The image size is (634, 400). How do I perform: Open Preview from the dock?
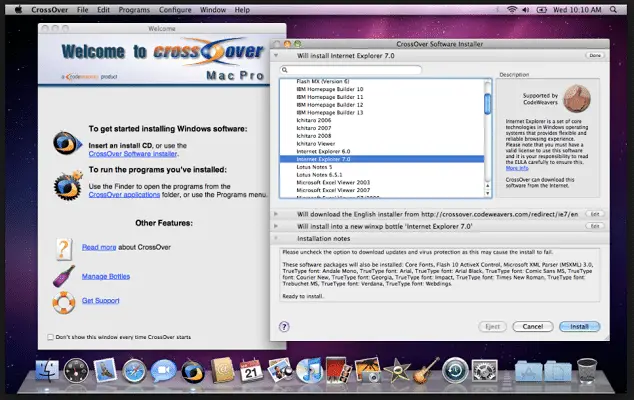280,370
